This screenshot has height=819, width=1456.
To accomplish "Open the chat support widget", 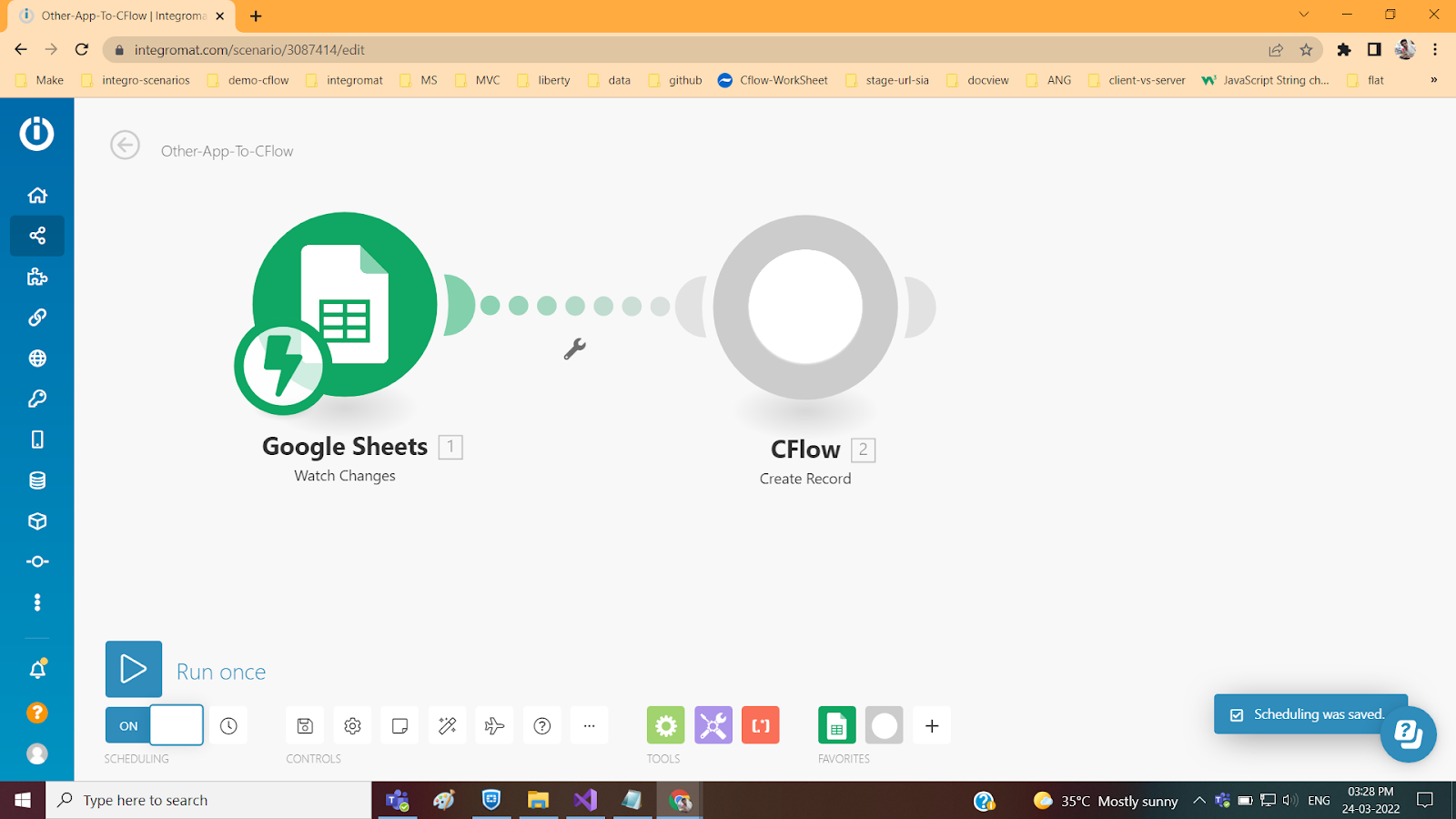I will (x=1408, y=733).
